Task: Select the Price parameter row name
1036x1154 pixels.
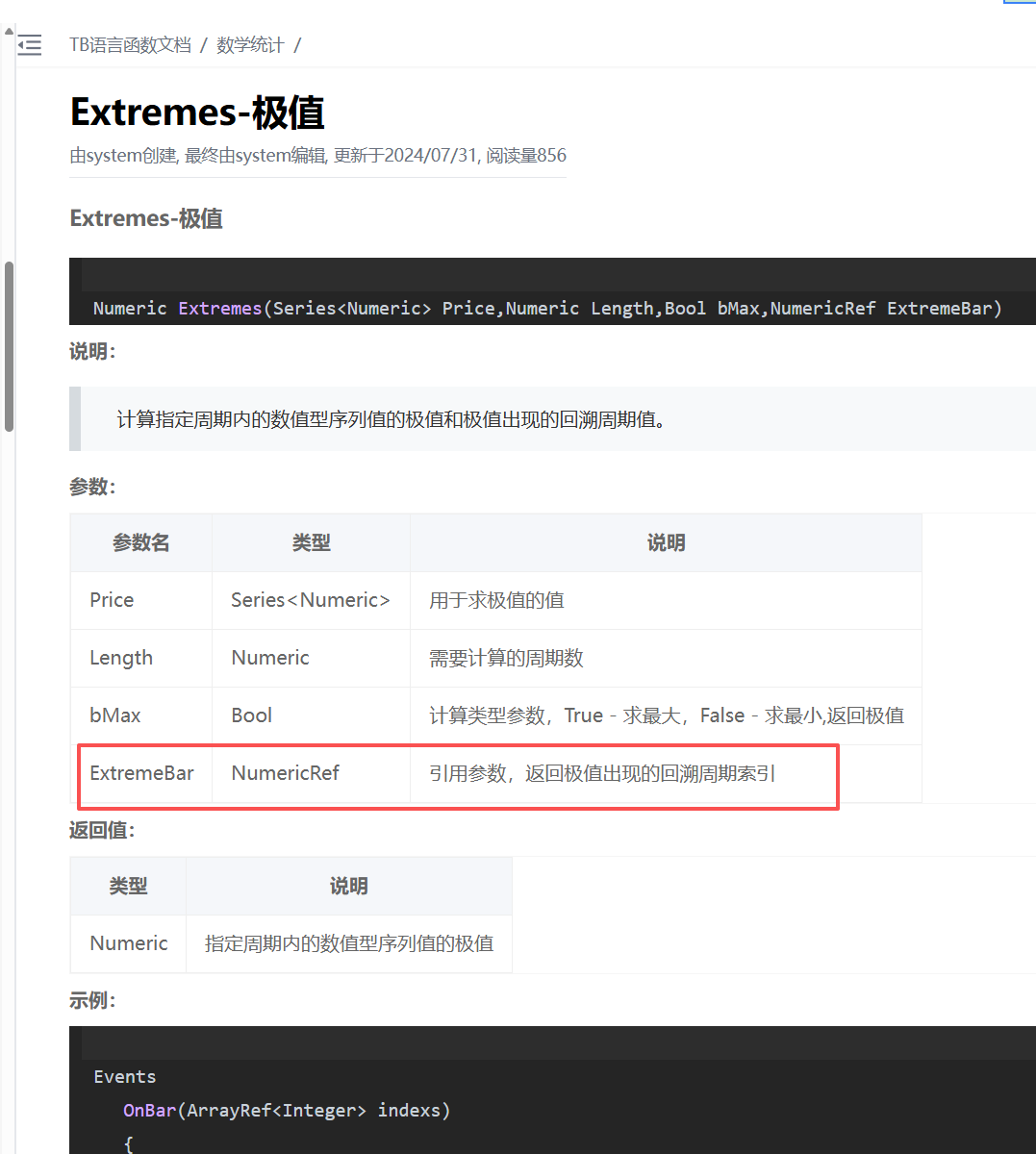Action: [112, 600]
